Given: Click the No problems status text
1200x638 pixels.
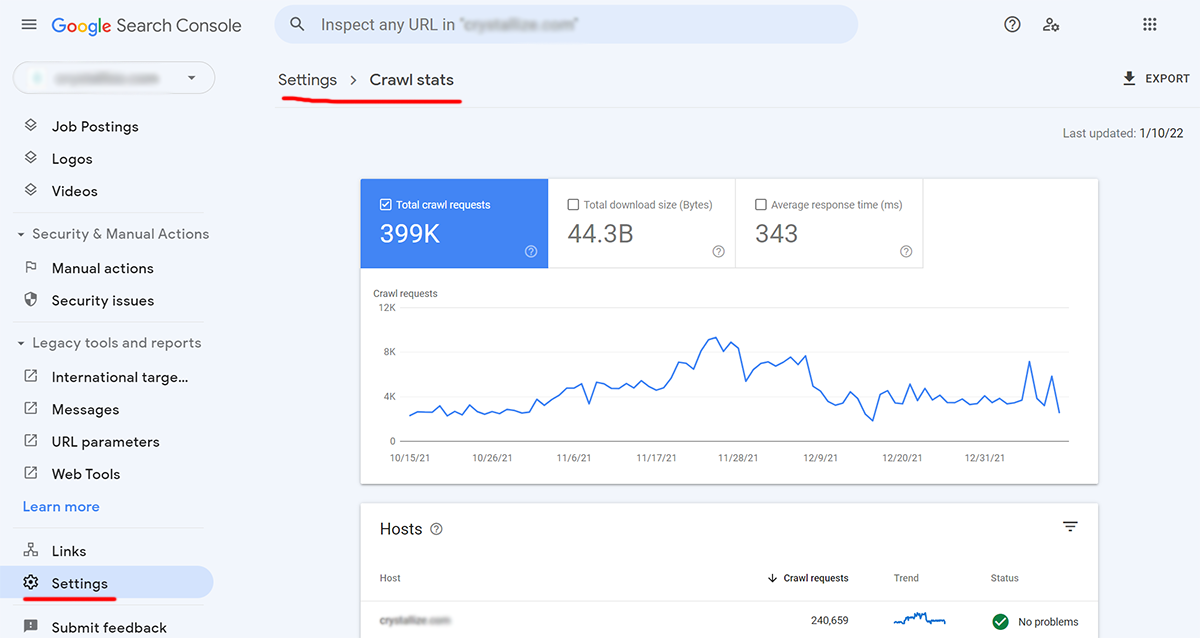Looking at the screenshot, I should pos(1048,622).
